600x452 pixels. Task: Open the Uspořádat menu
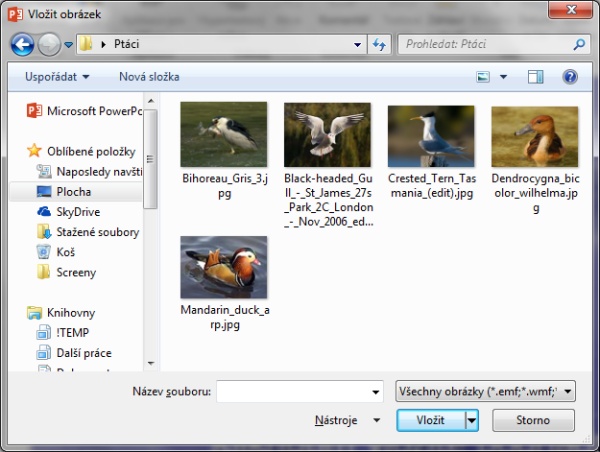click(57, 77)
